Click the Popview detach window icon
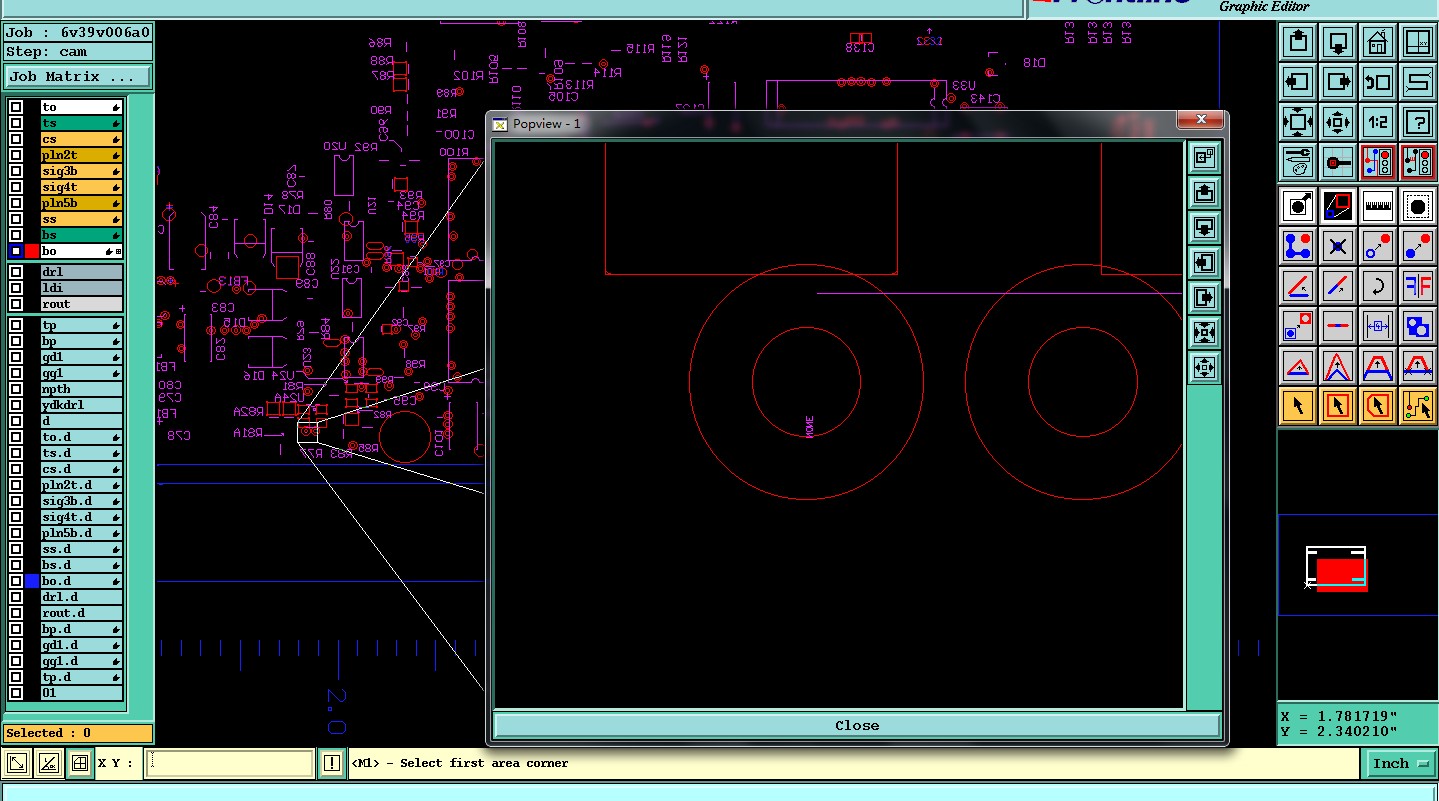Image resolution: width=1439 pixels, height=801 pixels. [x=1205, y=157]
